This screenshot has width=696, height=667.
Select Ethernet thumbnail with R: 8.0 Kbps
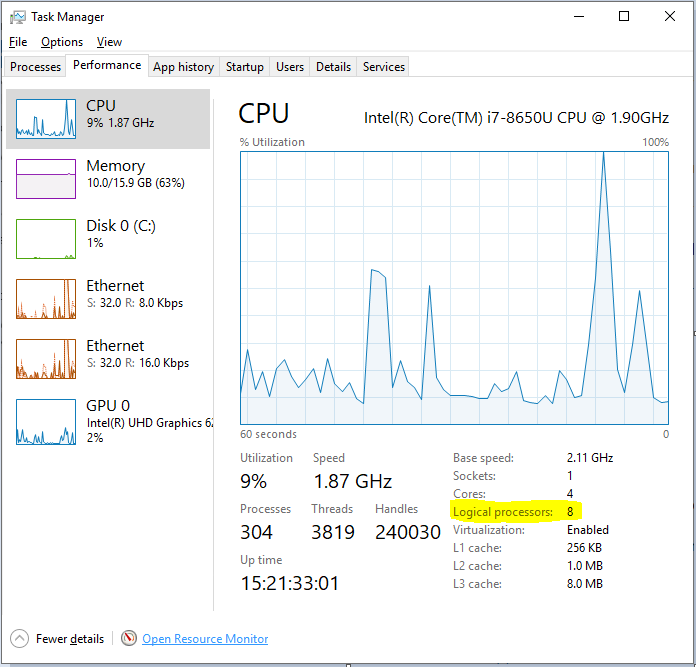tap(46, 299)
